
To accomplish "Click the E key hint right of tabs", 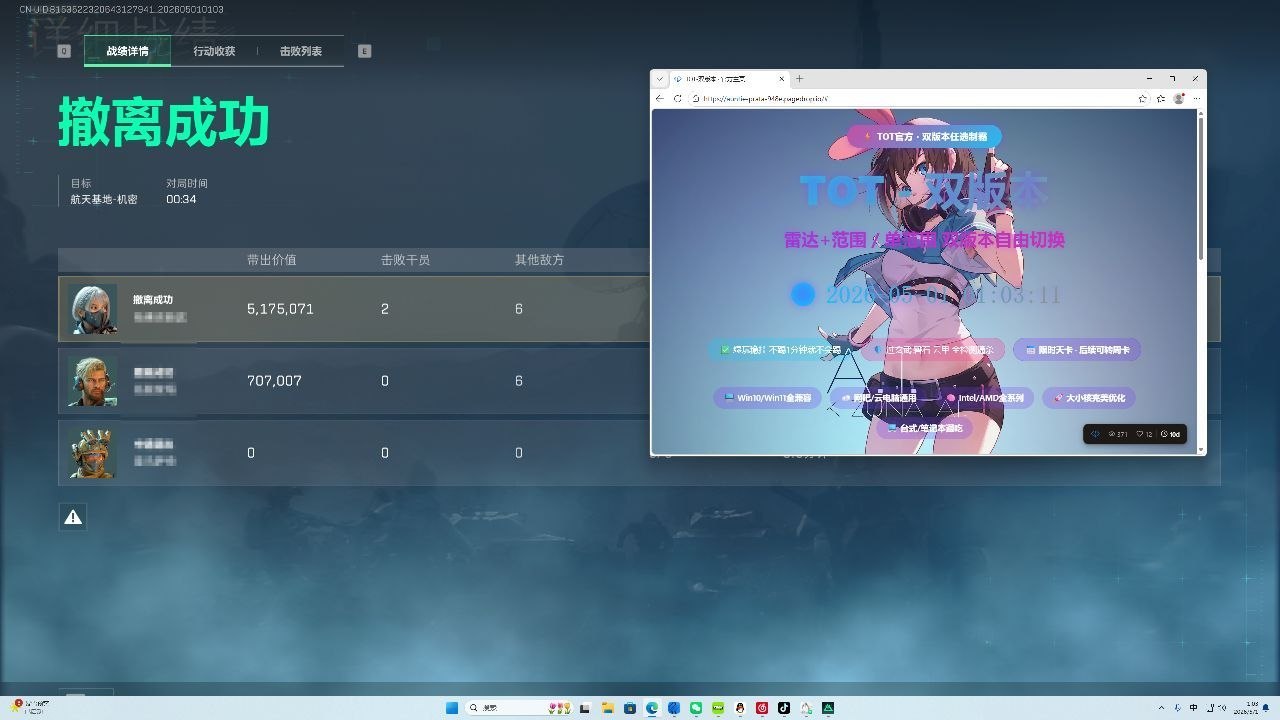I will (364, 51).
